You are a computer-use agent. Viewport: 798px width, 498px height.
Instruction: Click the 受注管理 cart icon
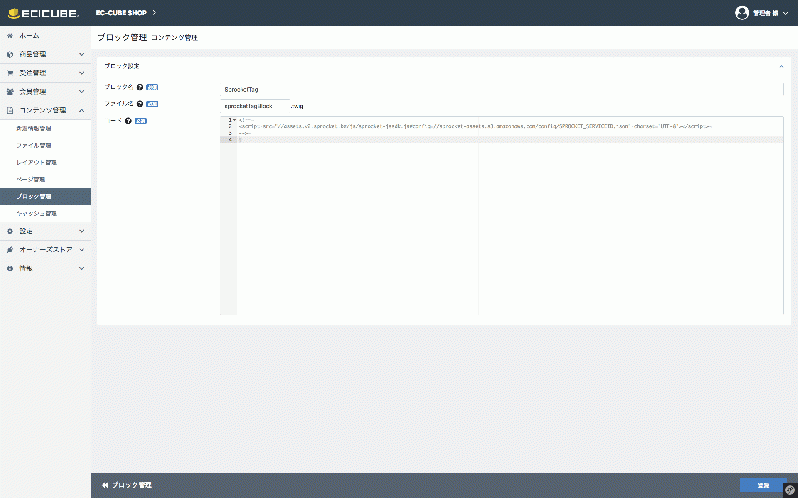pos(10,73)
